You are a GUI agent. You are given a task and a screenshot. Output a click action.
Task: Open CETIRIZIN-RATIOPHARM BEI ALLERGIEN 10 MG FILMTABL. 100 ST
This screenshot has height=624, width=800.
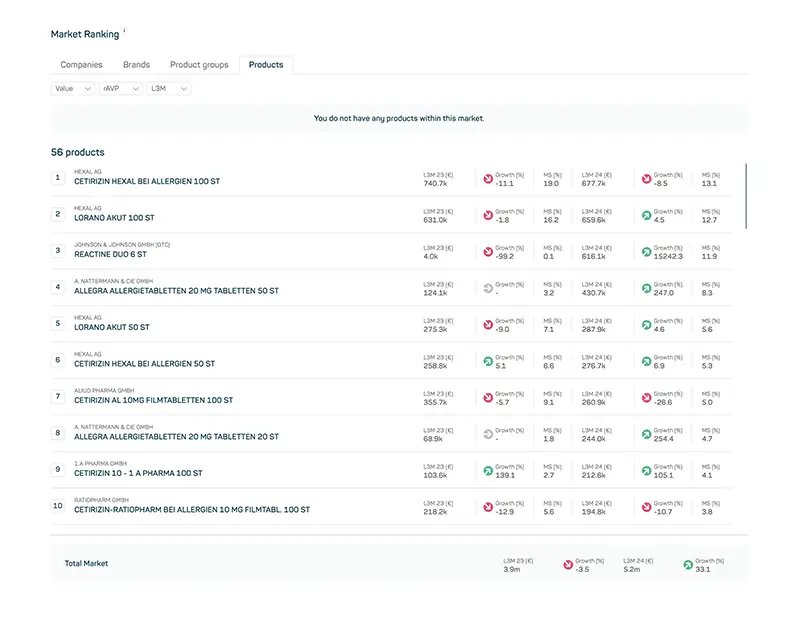point(192,510)
